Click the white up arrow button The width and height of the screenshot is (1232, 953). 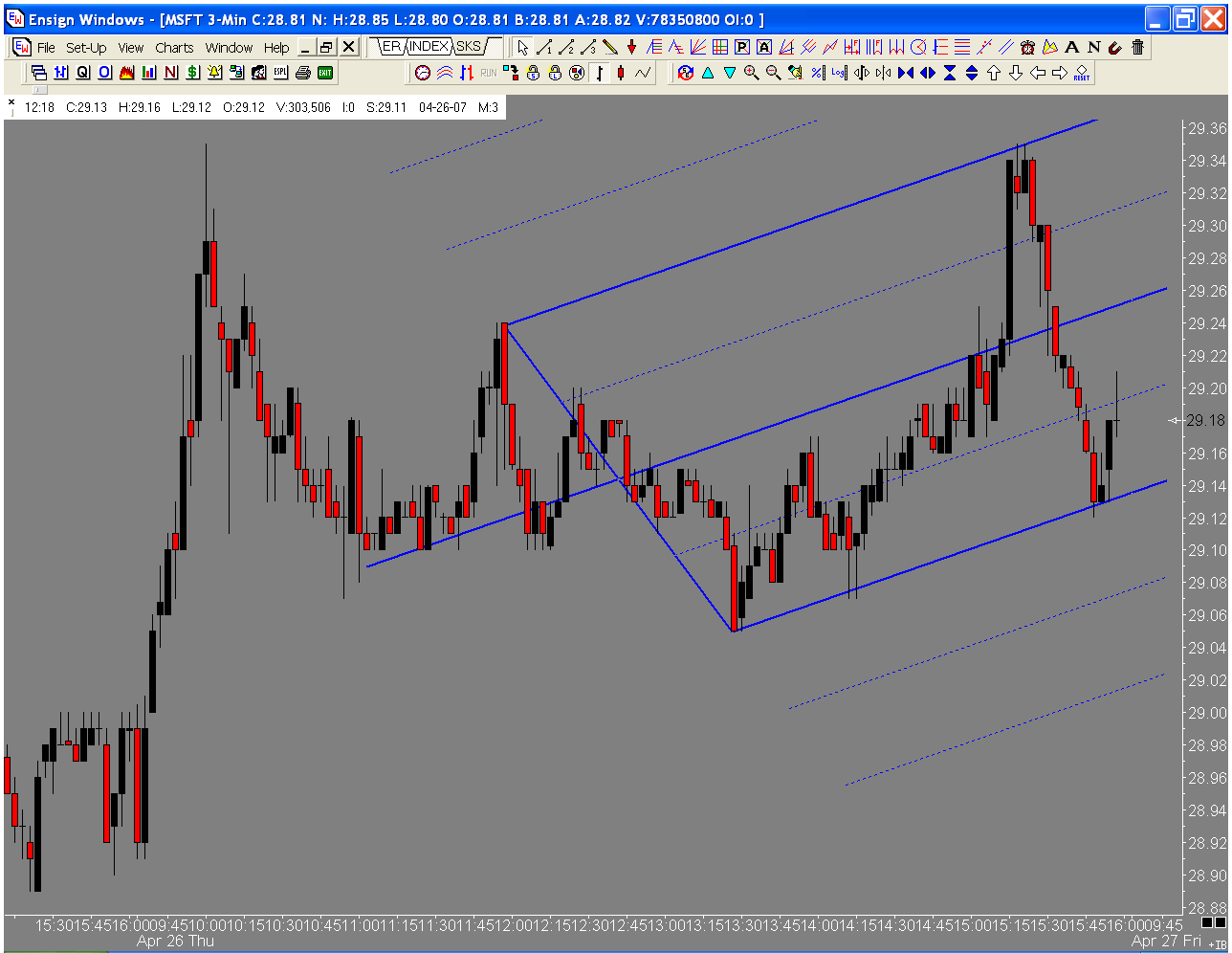tap(994, 73)
